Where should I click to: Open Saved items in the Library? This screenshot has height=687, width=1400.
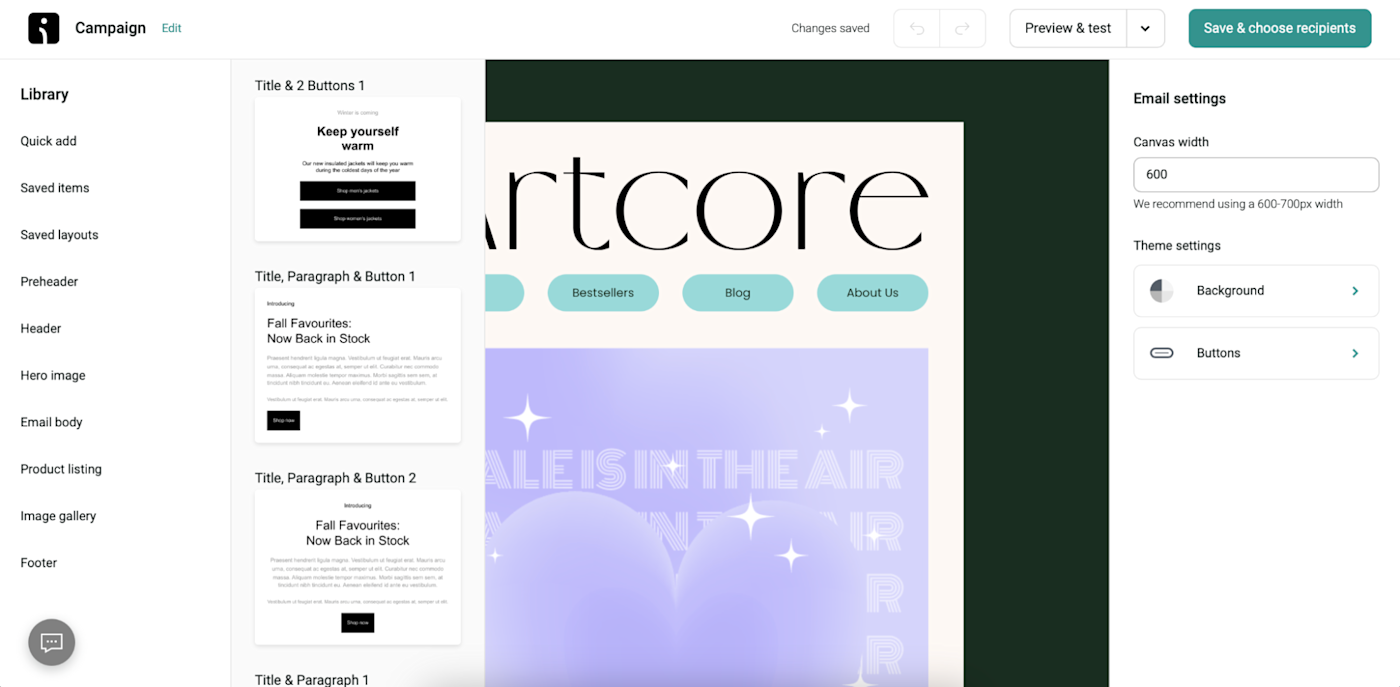55,188
